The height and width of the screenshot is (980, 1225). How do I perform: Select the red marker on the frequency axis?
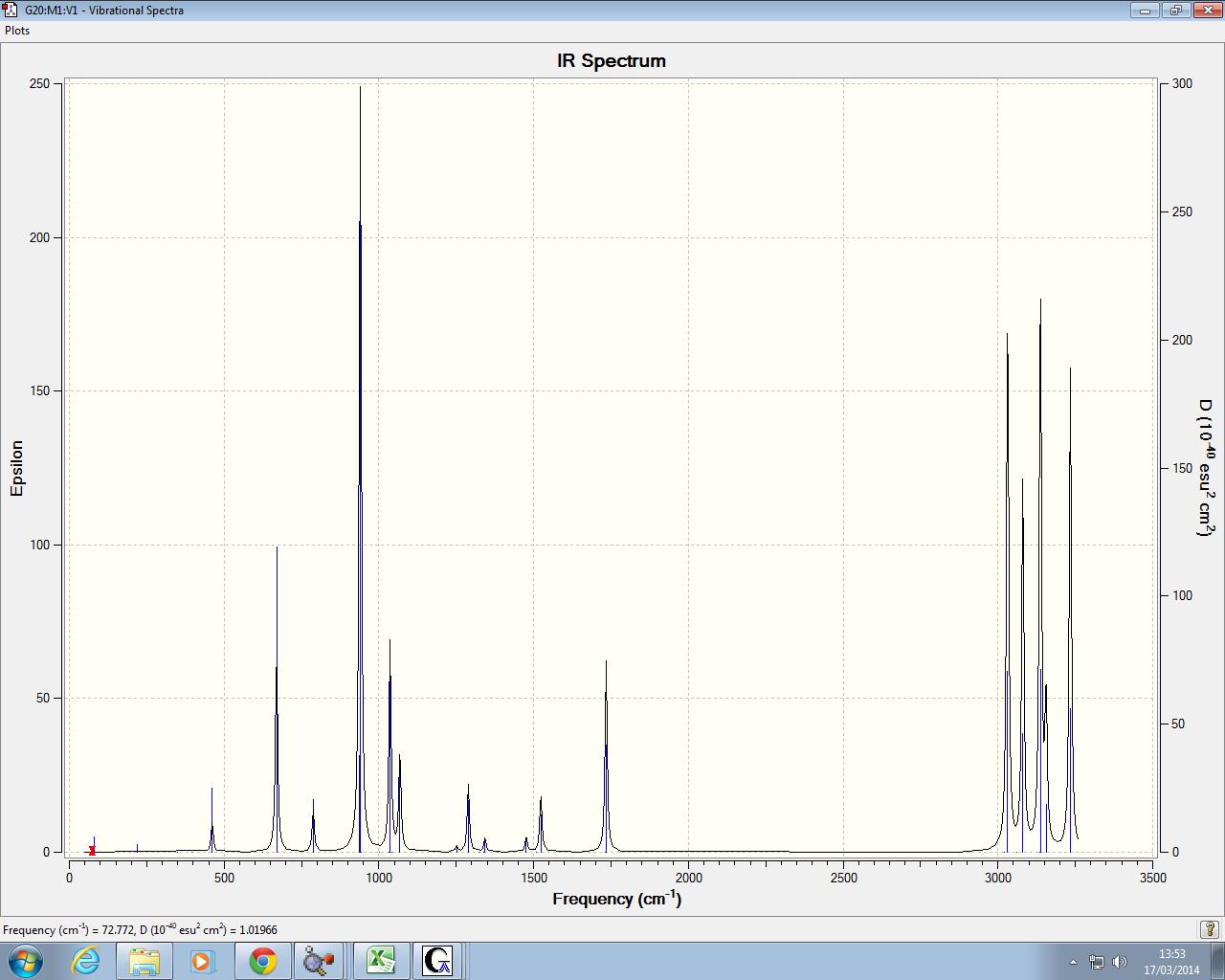[x=92, y=850]
